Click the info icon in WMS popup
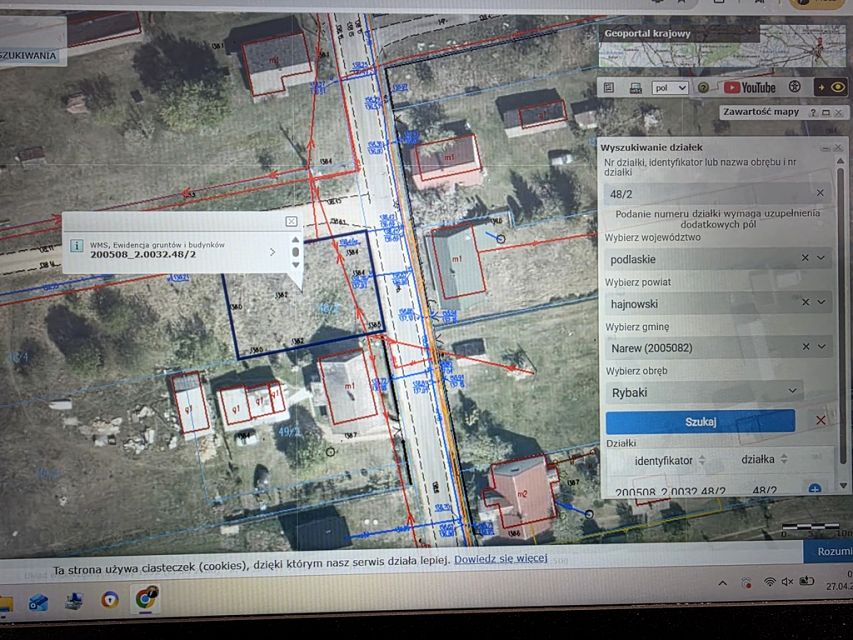 [76, 246]
